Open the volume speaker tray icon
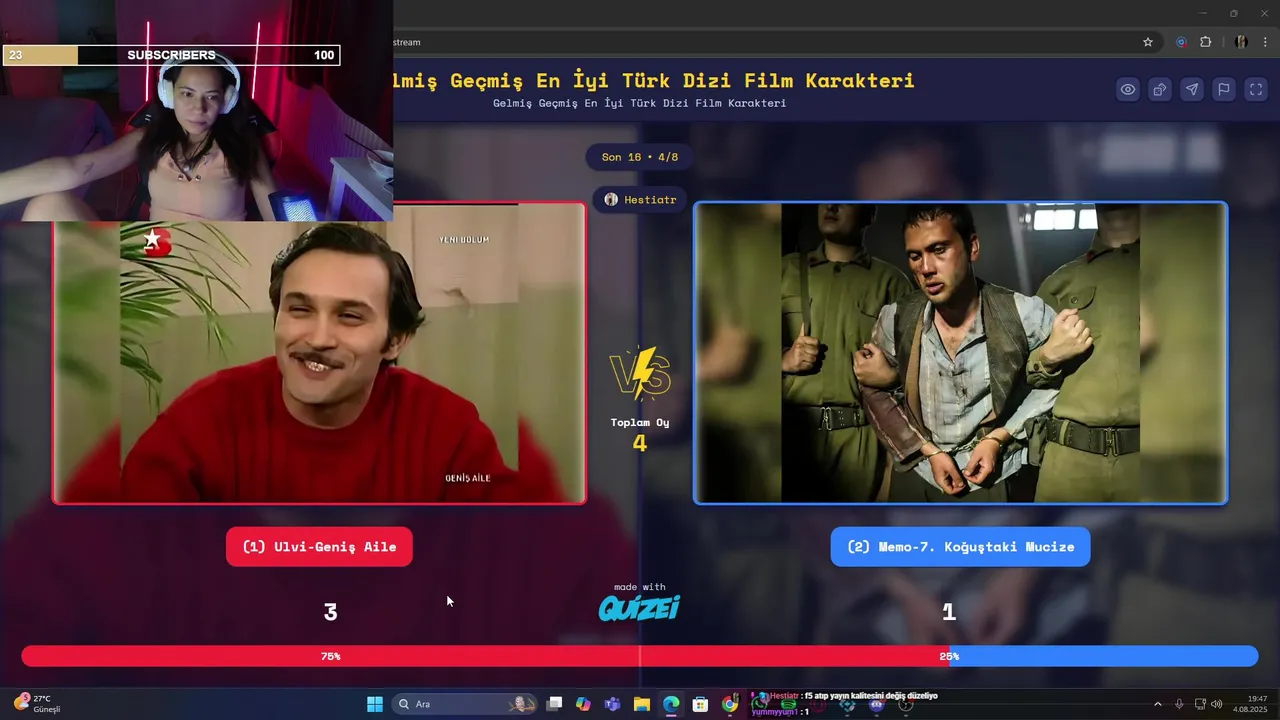The width and height of the screenshot is (1280, 720). tap(1217, 704)
